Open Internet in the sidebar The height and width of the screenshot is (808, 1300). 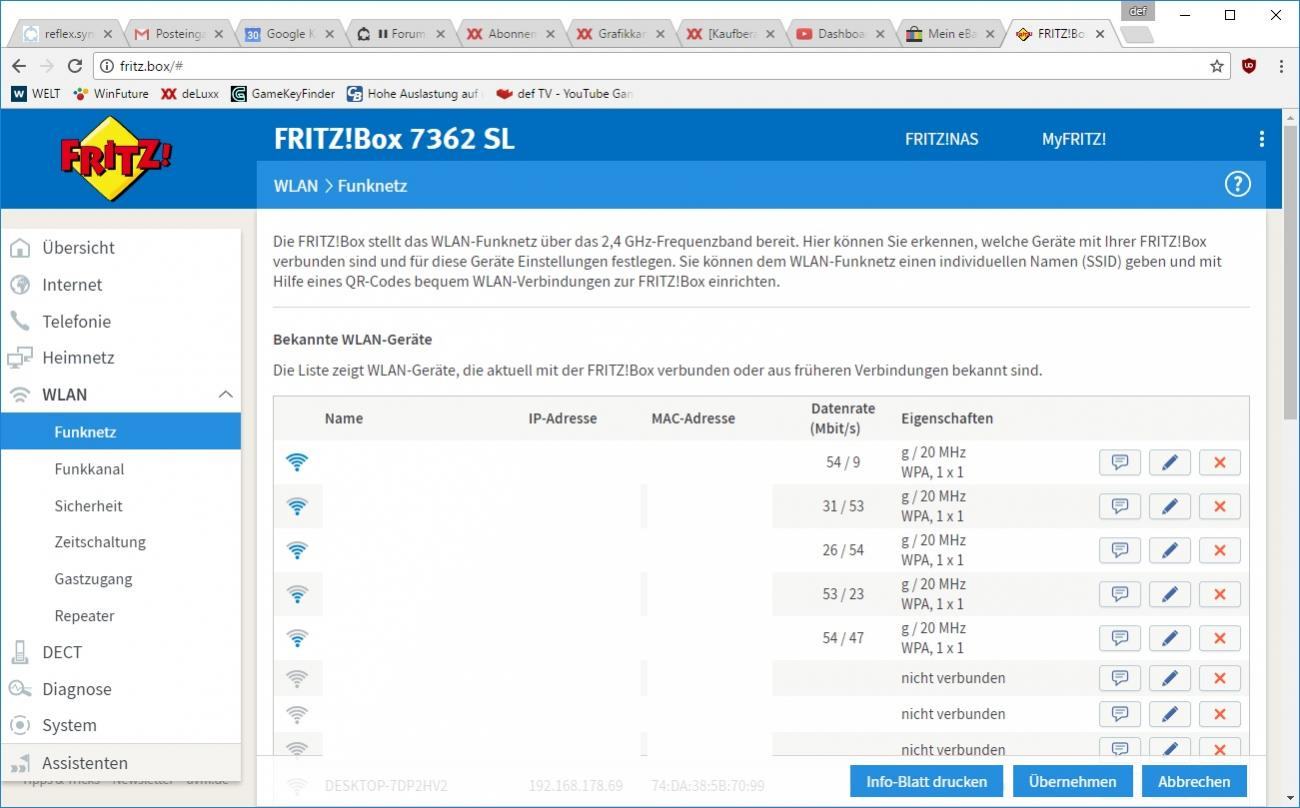click(120, 284)
